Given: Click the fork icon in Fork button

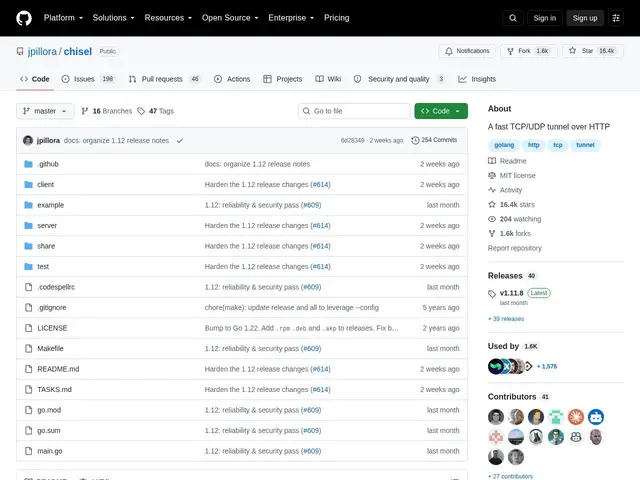Looking at the screenshot, I should click(510, 51).
